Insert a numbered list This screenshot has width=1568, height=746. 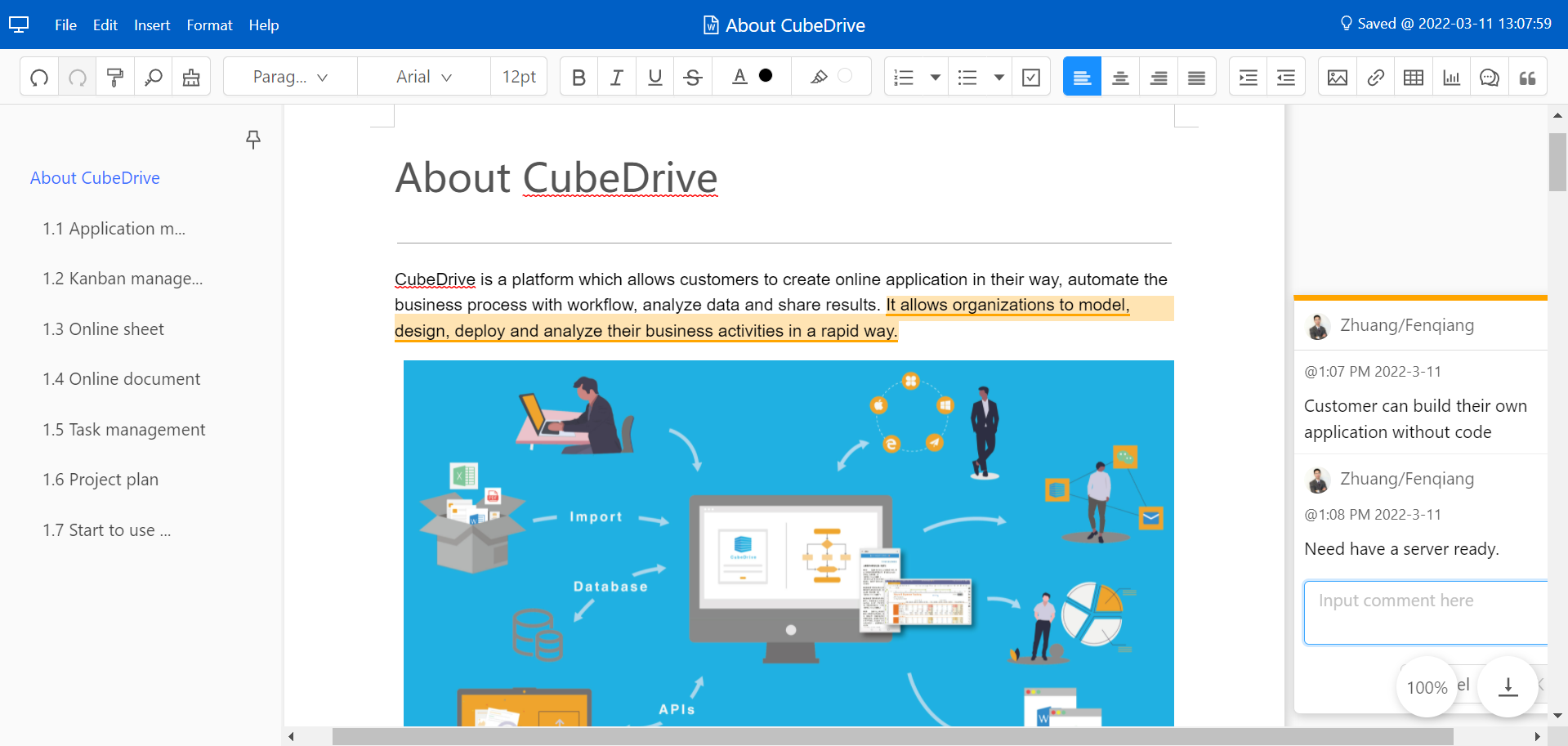(905, 77)
